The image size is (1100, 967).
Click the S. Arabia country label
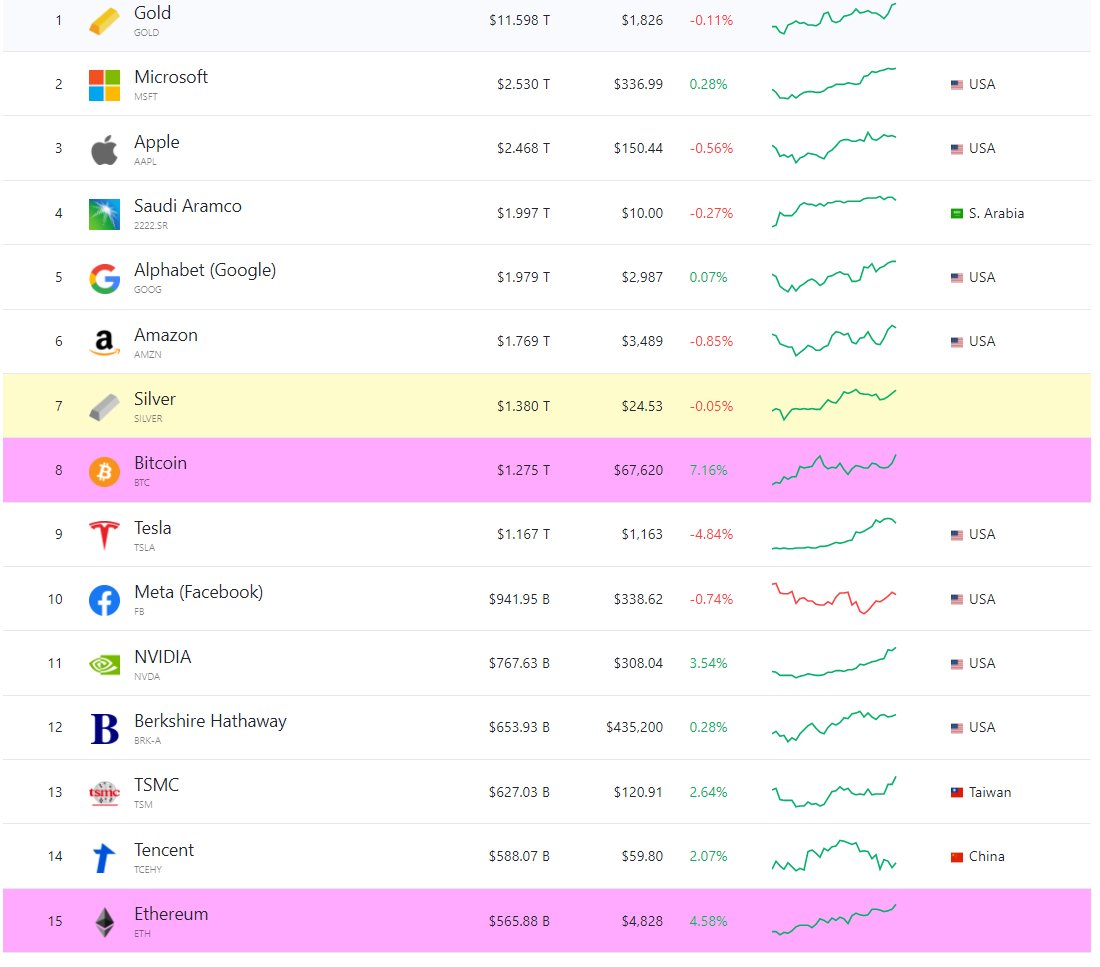coord(996,213)
